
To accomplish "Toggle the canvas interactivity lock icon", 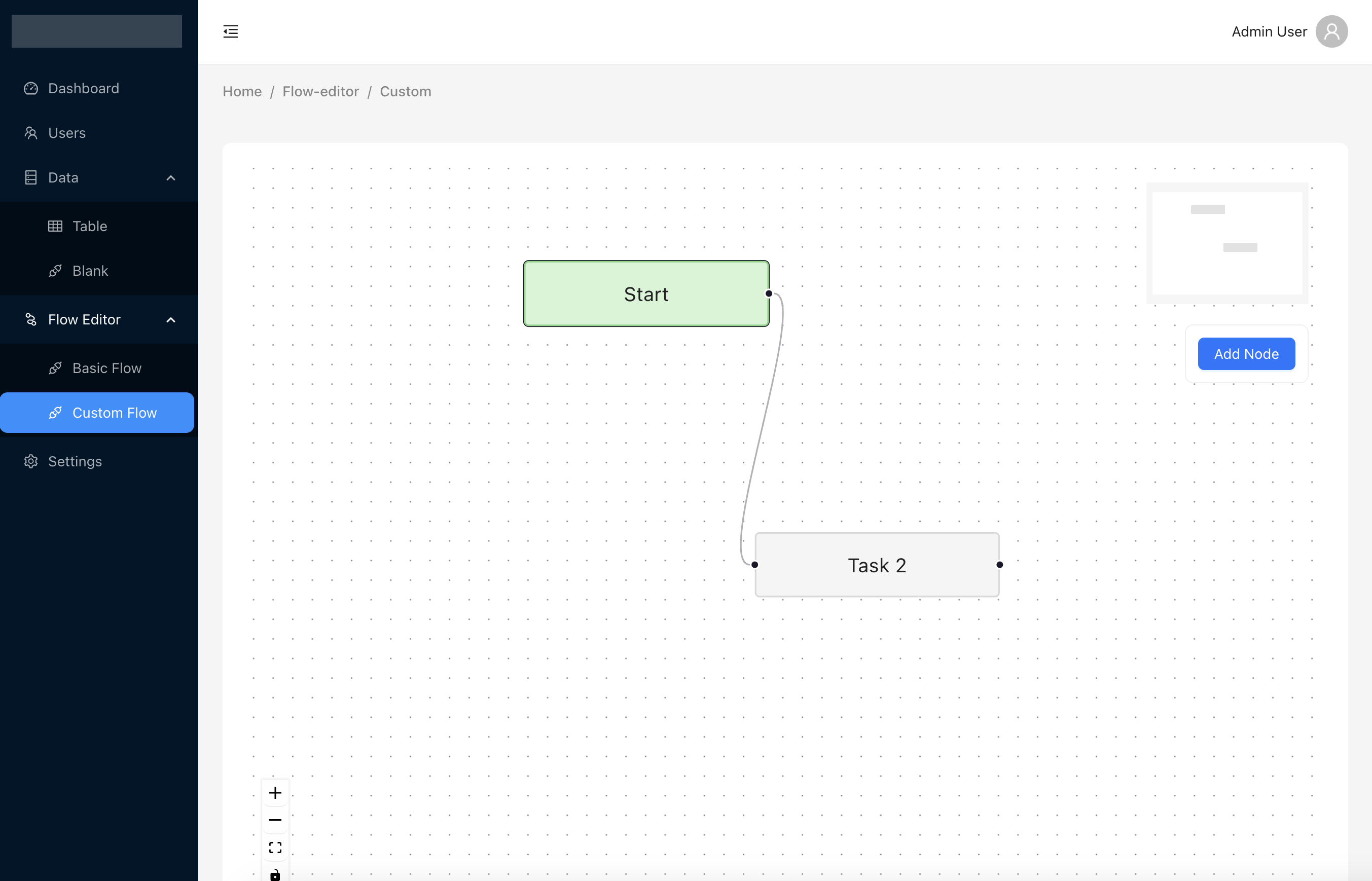I will pyautogui.click(x=275, y=874).
